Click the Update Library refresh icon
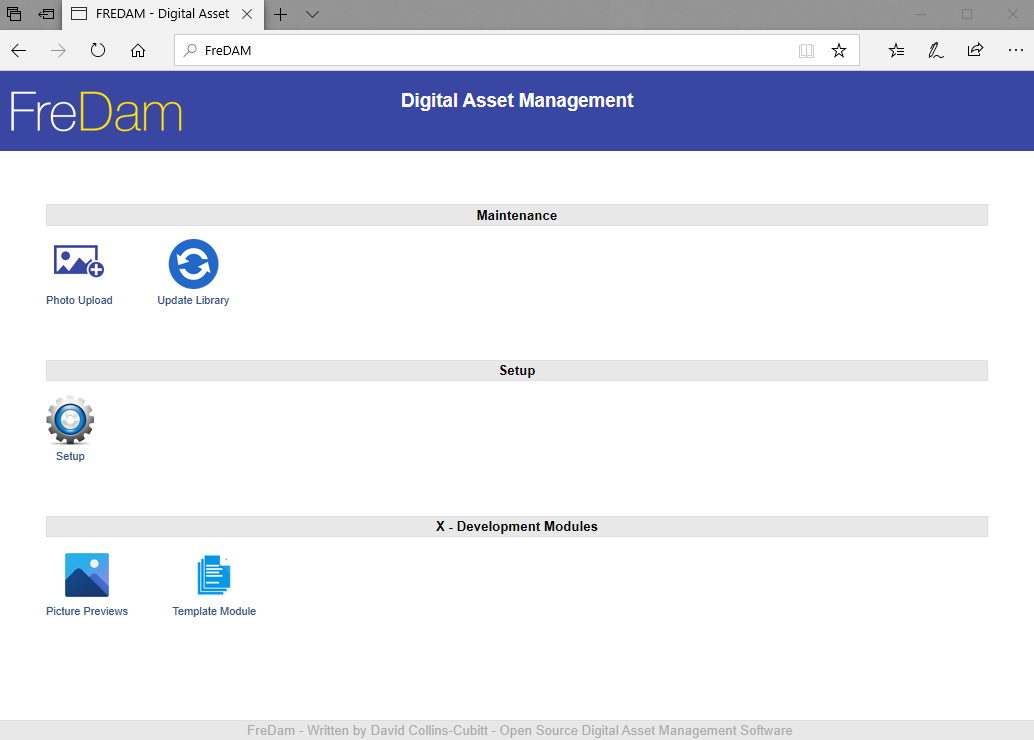 (193, 264)
